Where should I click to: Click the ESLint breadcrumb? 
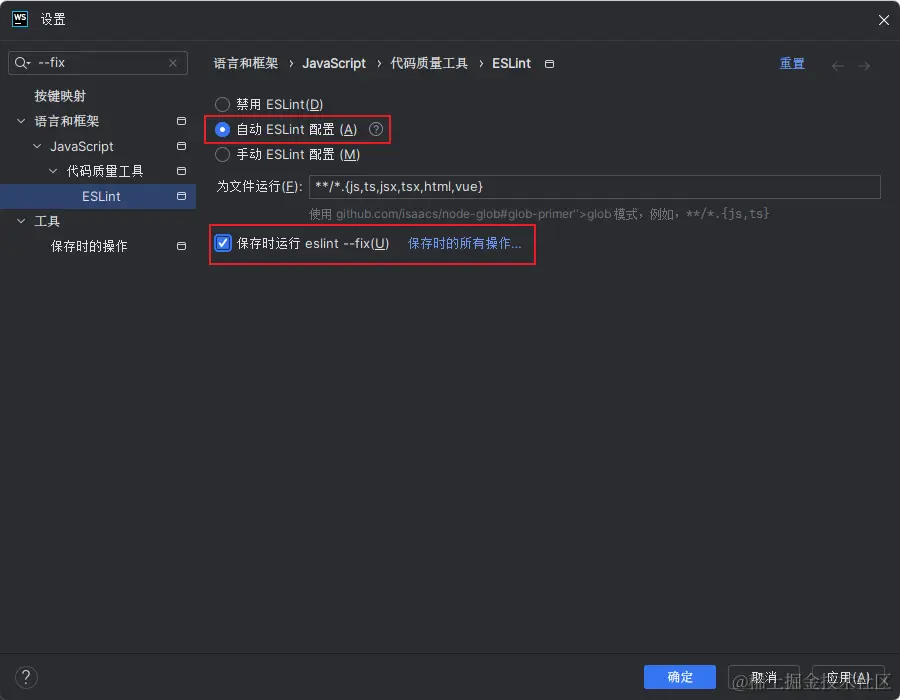coord(511,63)
